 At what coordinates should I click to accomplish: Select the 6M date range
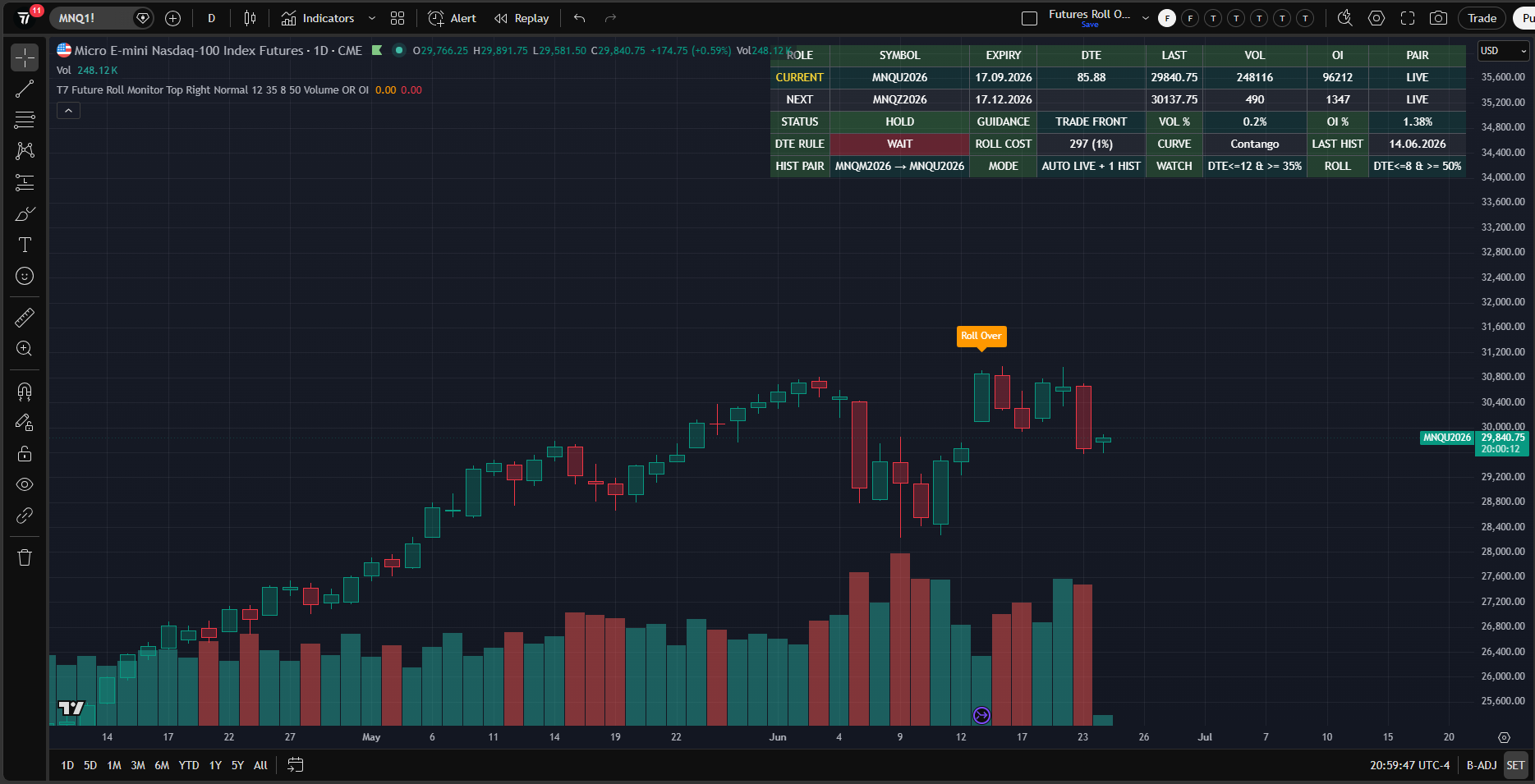click(x=162, y=765)
